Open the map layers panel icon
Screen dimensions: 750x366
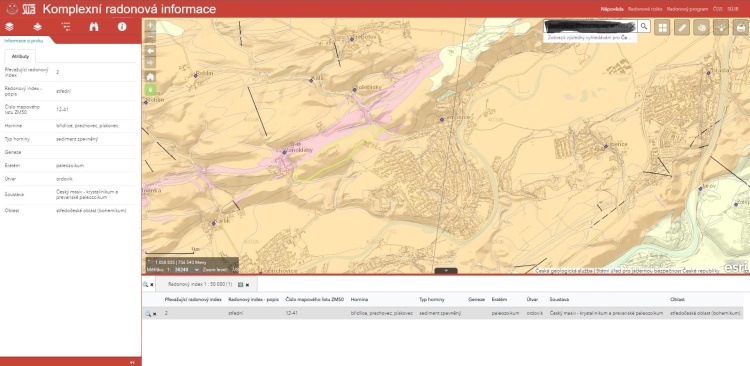(9, 27)
